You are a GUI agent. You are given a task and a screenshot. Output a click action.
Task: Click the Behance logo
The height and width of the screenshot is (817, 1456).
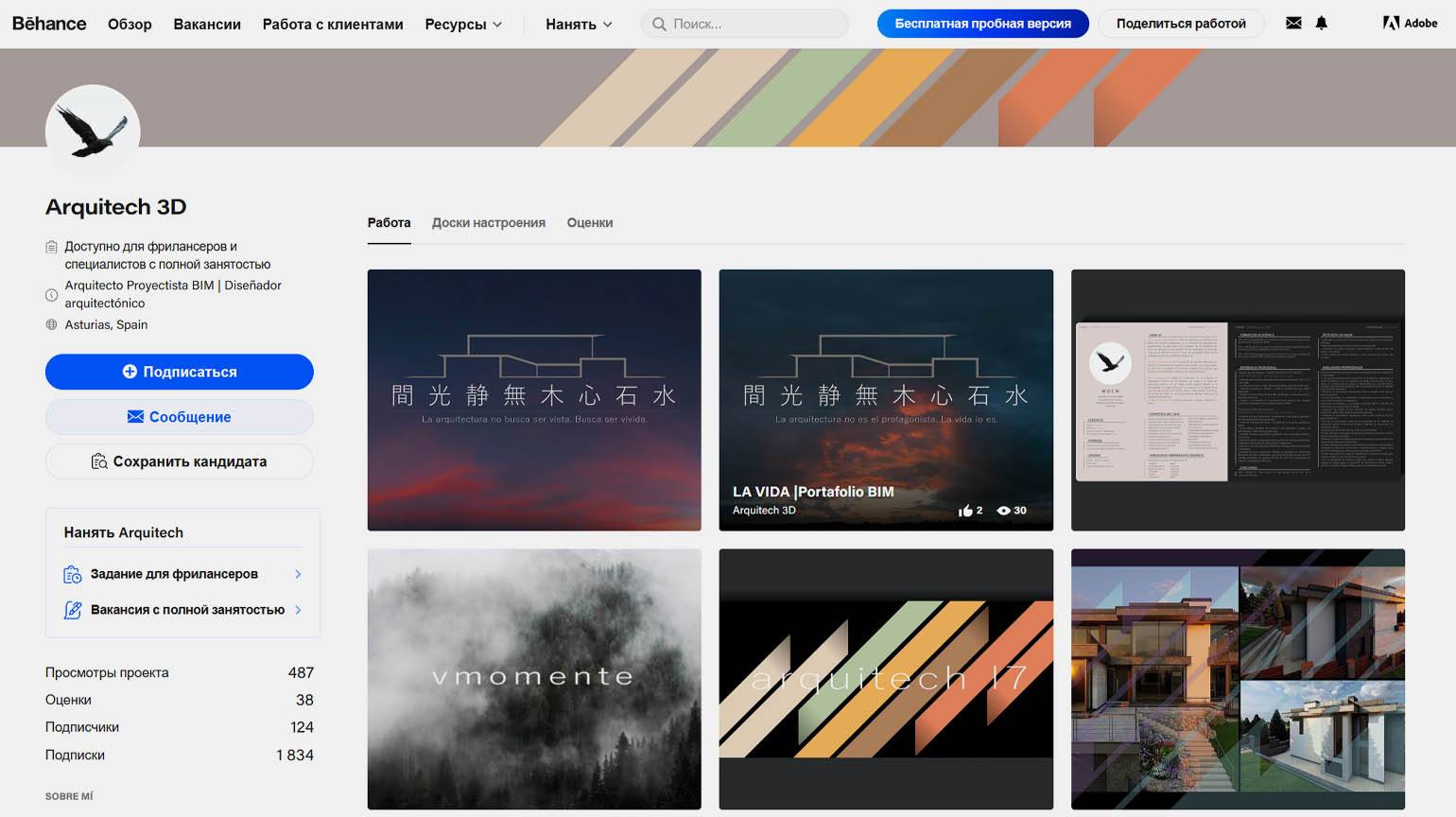pos(49,24)
